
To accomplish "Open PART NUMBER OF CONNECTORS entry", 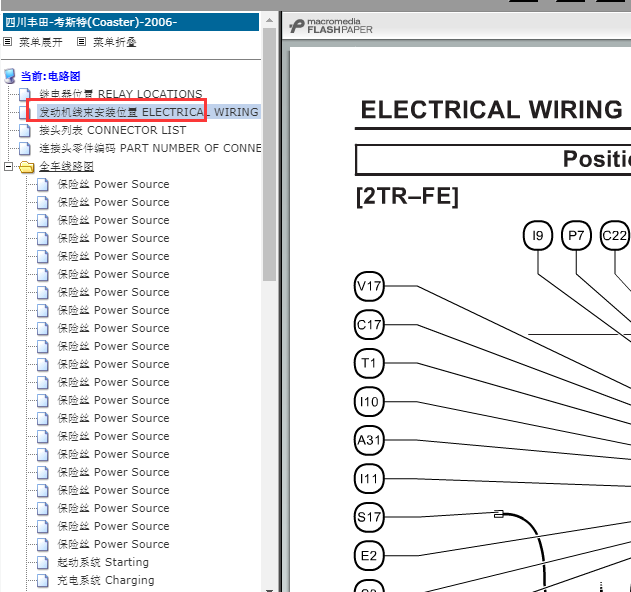I will point(150,148).
